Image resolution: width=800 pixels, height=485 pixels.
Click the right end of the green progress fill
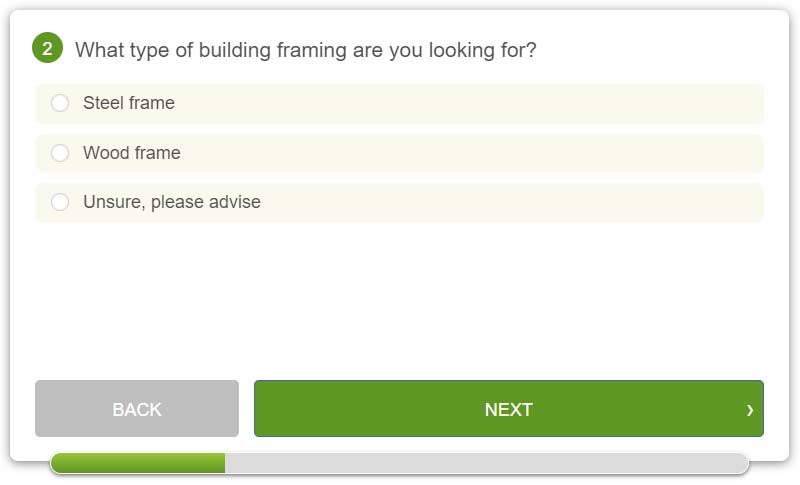(222, 463)
